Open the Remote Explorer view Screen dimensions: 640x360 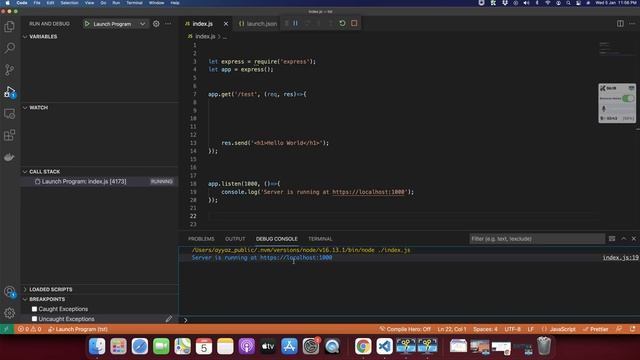click(x=9, y=113)
